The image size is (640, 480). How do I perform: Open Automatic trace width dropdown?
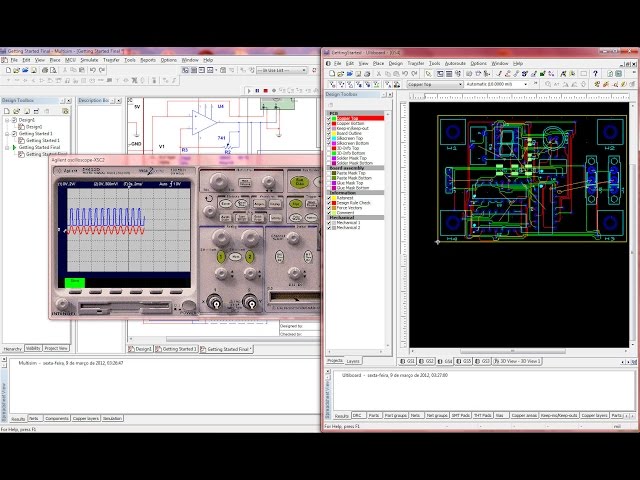click(525, 84)
